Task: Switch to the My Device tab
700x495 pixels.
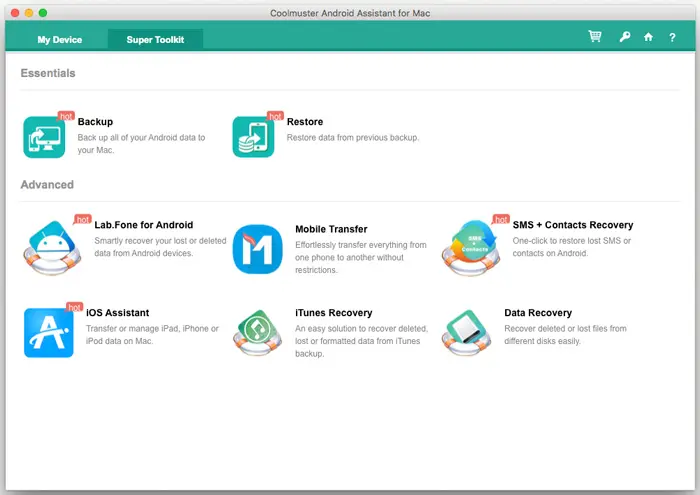Action: tap(60, 40)
